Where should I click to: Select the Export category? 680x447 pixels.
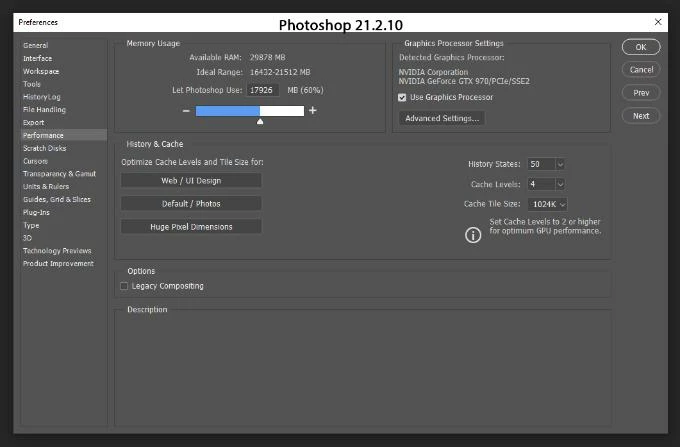tap(33, 123)
